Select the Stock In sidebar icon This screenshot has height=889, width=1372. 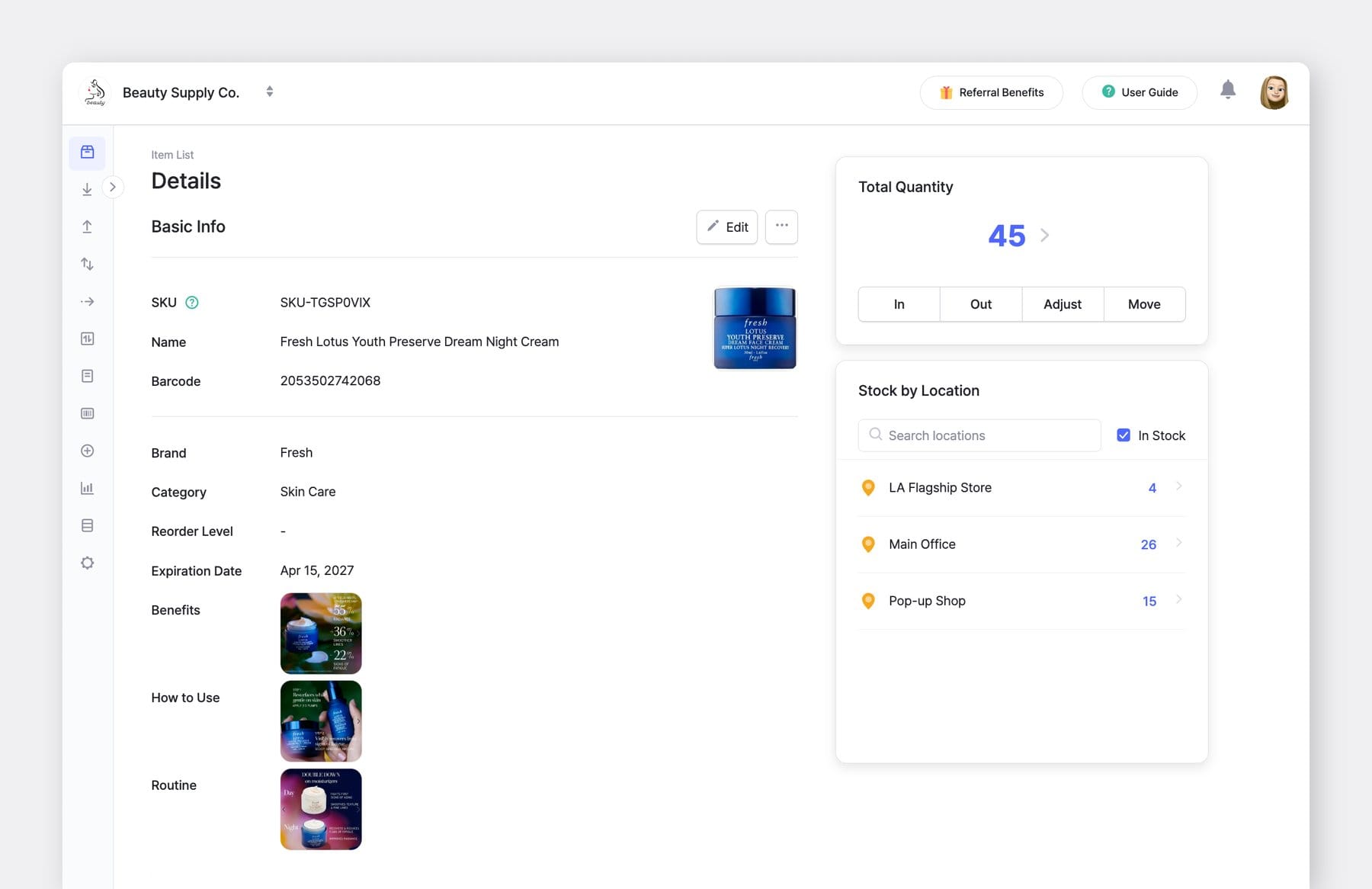coord(87,188)
